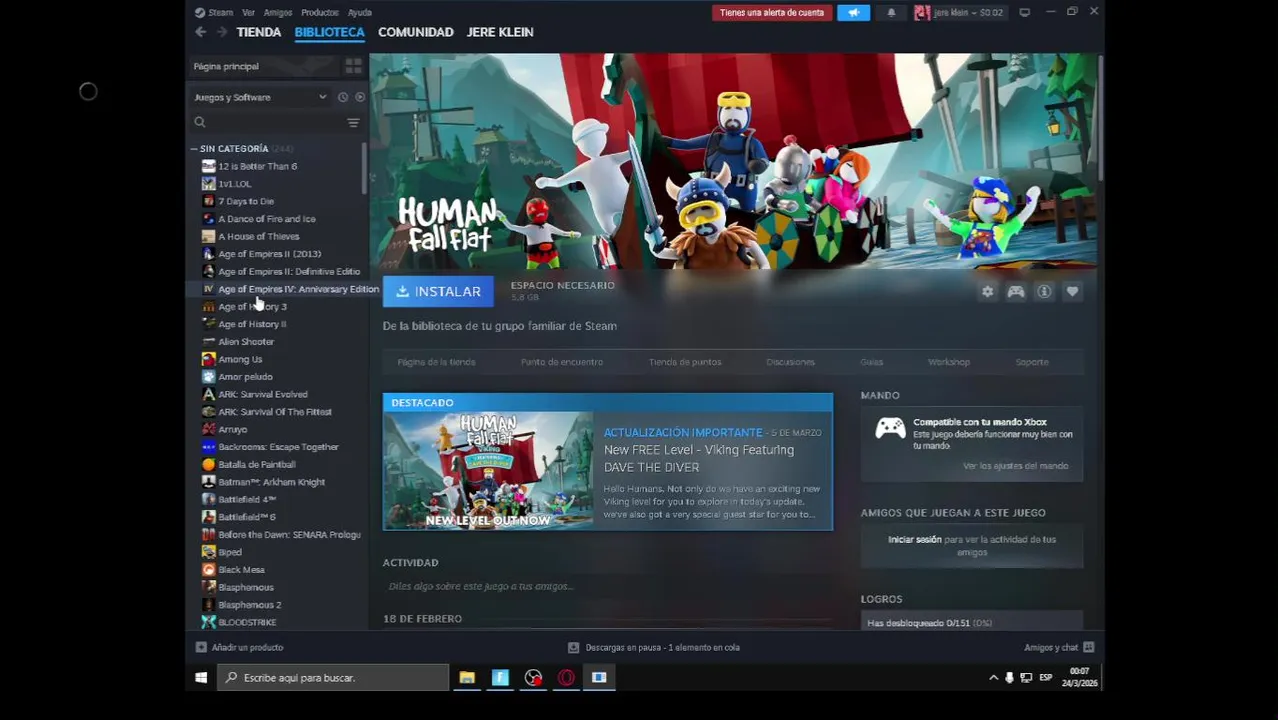Click the Steam logo menu
1278x720 pixels.
coord(214,13)
